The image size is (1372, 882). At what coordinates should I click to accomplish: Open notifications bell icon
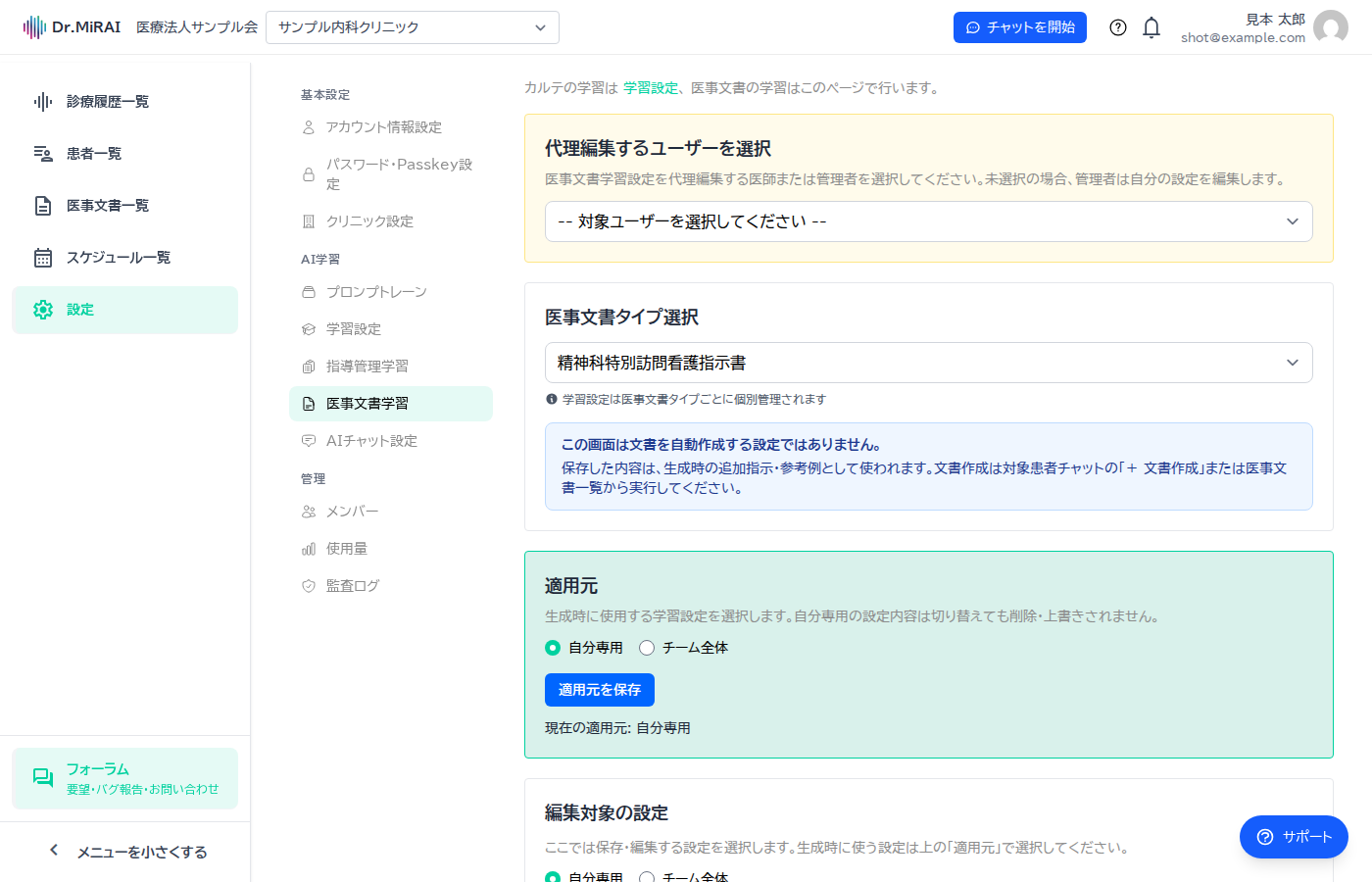(1151, 27)
